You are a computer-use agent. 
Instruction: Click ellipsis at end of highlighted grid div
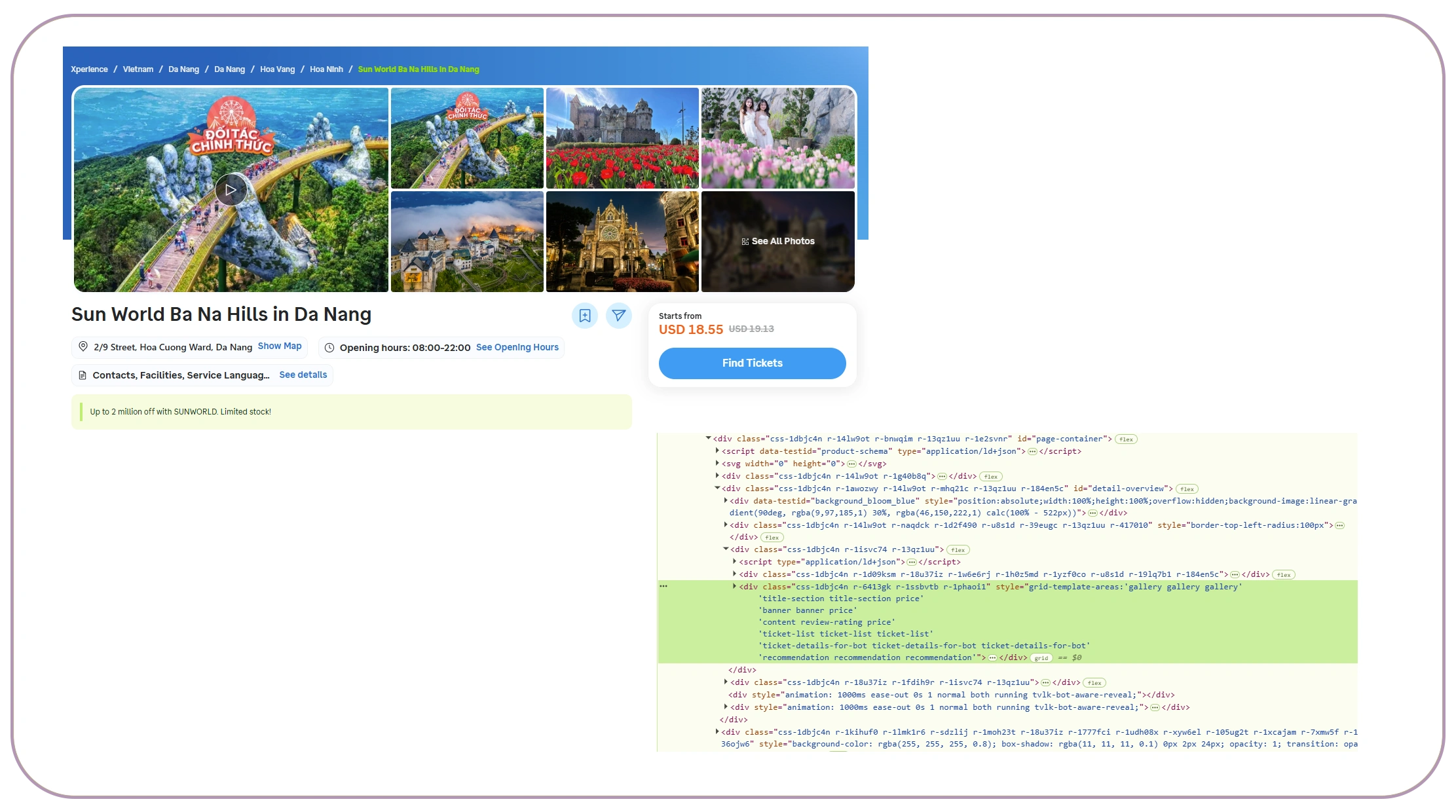click(992, 657)
